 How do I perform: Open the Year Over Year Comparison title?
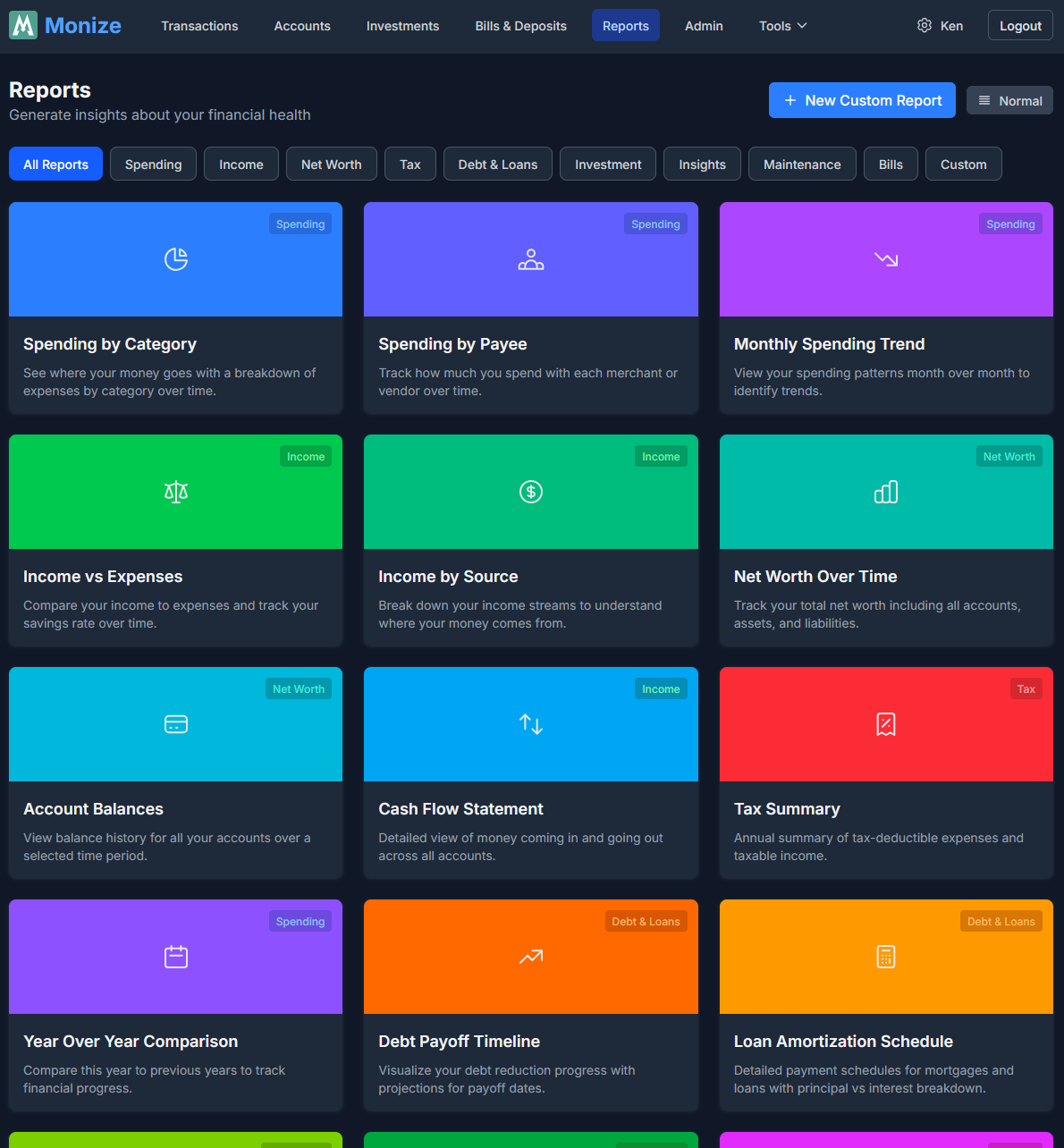click(x=131, y=1042)
